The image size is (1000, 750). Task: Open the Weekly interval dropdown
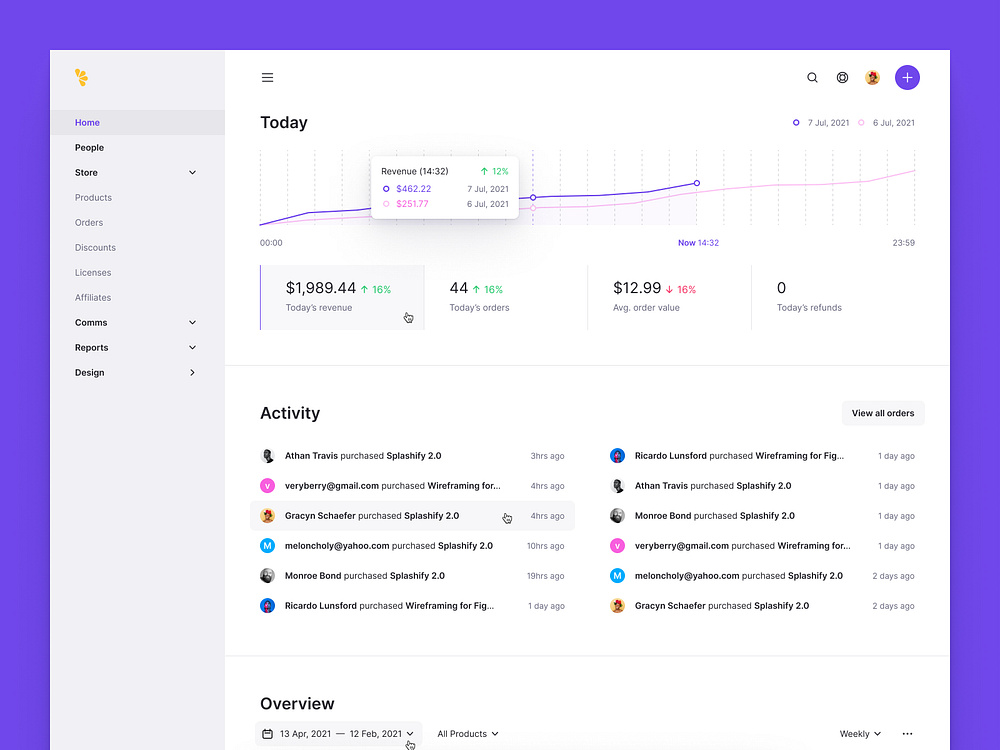pos(858,733)
